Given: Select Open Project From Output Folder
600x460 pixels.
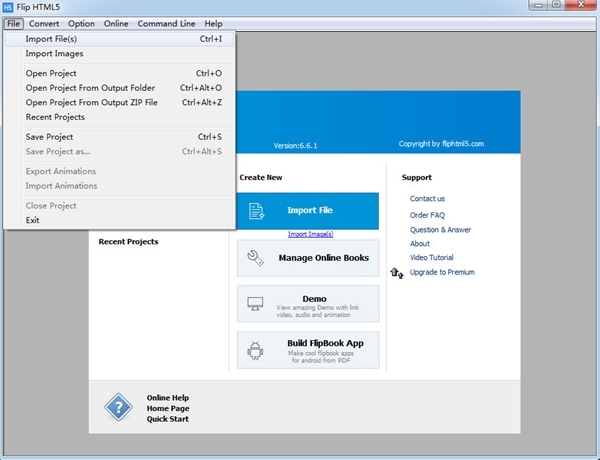Looking at the screenshot, I should tap(89, 88).
